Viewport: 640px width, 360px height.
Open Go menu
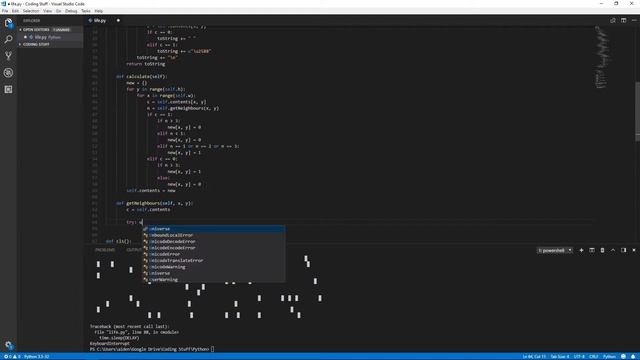(59, 11)
